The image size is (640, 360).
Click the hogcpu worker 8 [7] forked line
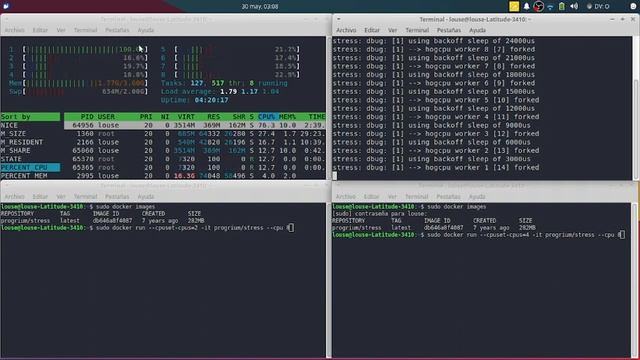(x=433, y=49)
